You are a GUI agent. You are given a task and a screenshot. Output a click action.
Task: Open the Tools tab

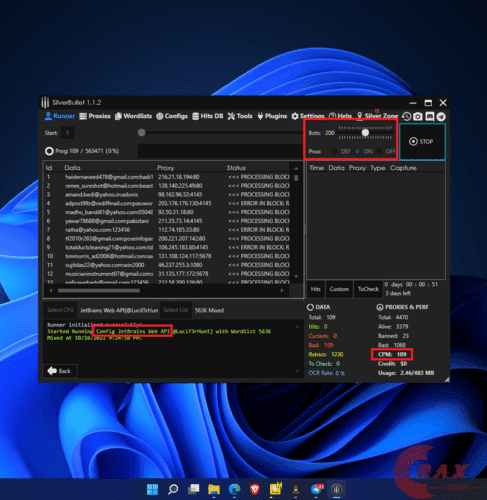pos(240,116)
